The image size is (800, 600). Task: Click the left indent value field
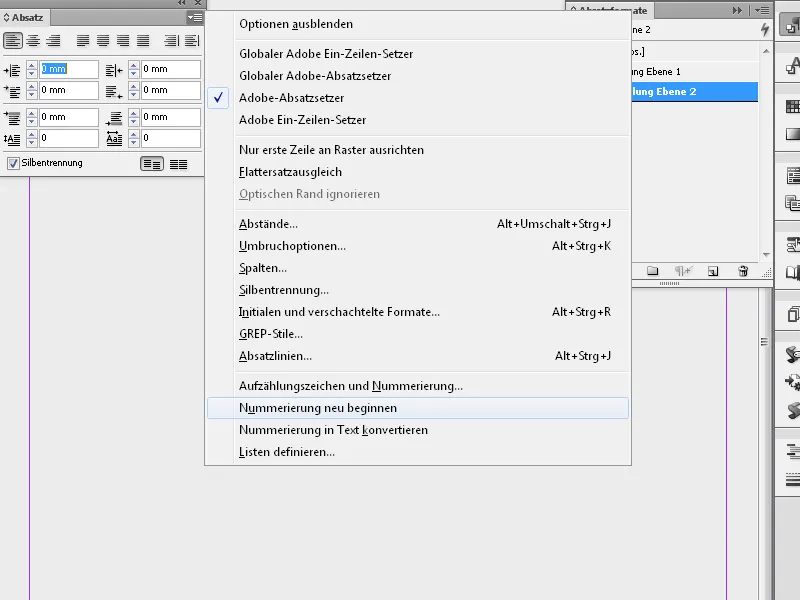pyautogui.click(x=68, y=69)
